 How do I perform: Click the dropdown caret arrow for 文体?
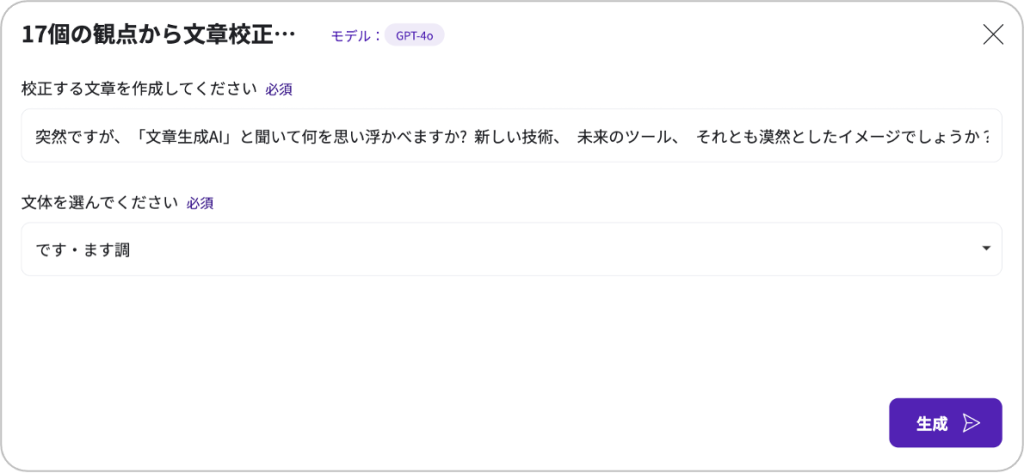tap(986, 249)
